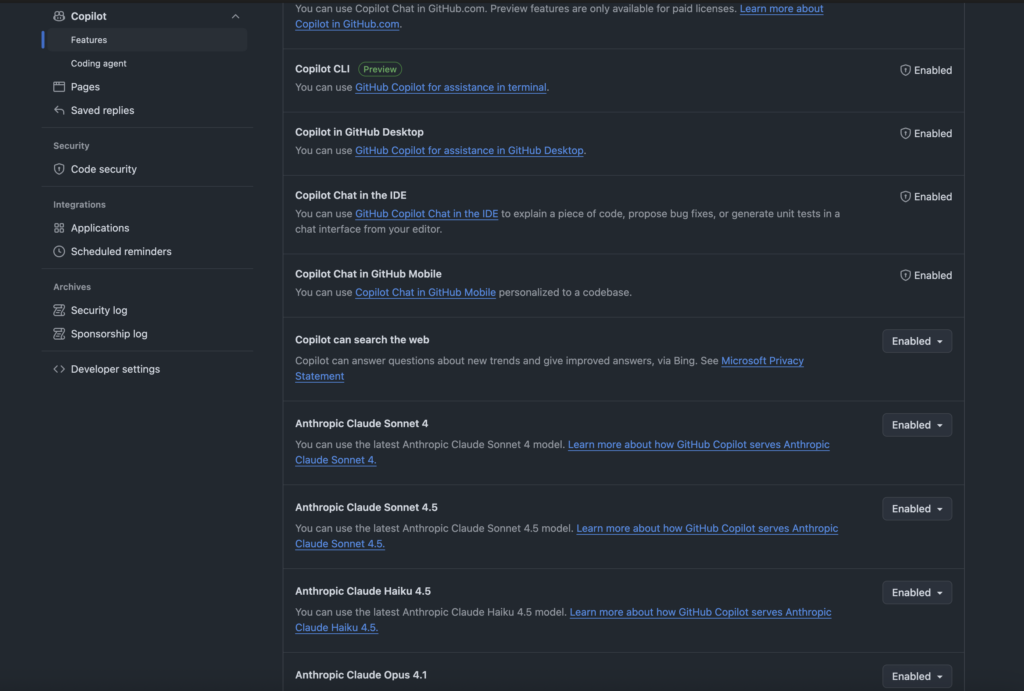Click the Applications grid icon

59,228
